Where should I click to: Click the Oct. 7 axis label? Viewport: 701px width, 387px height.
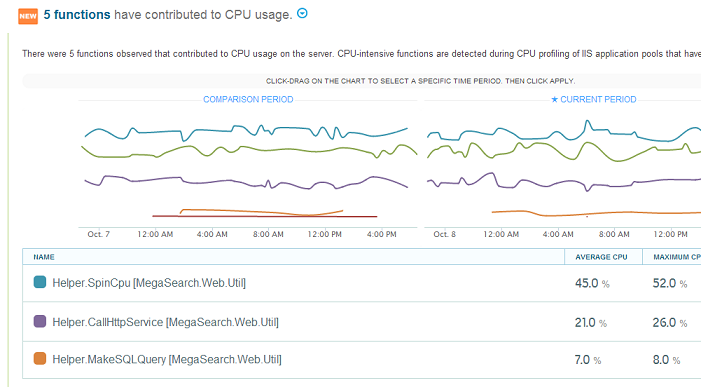pos(98,234)
